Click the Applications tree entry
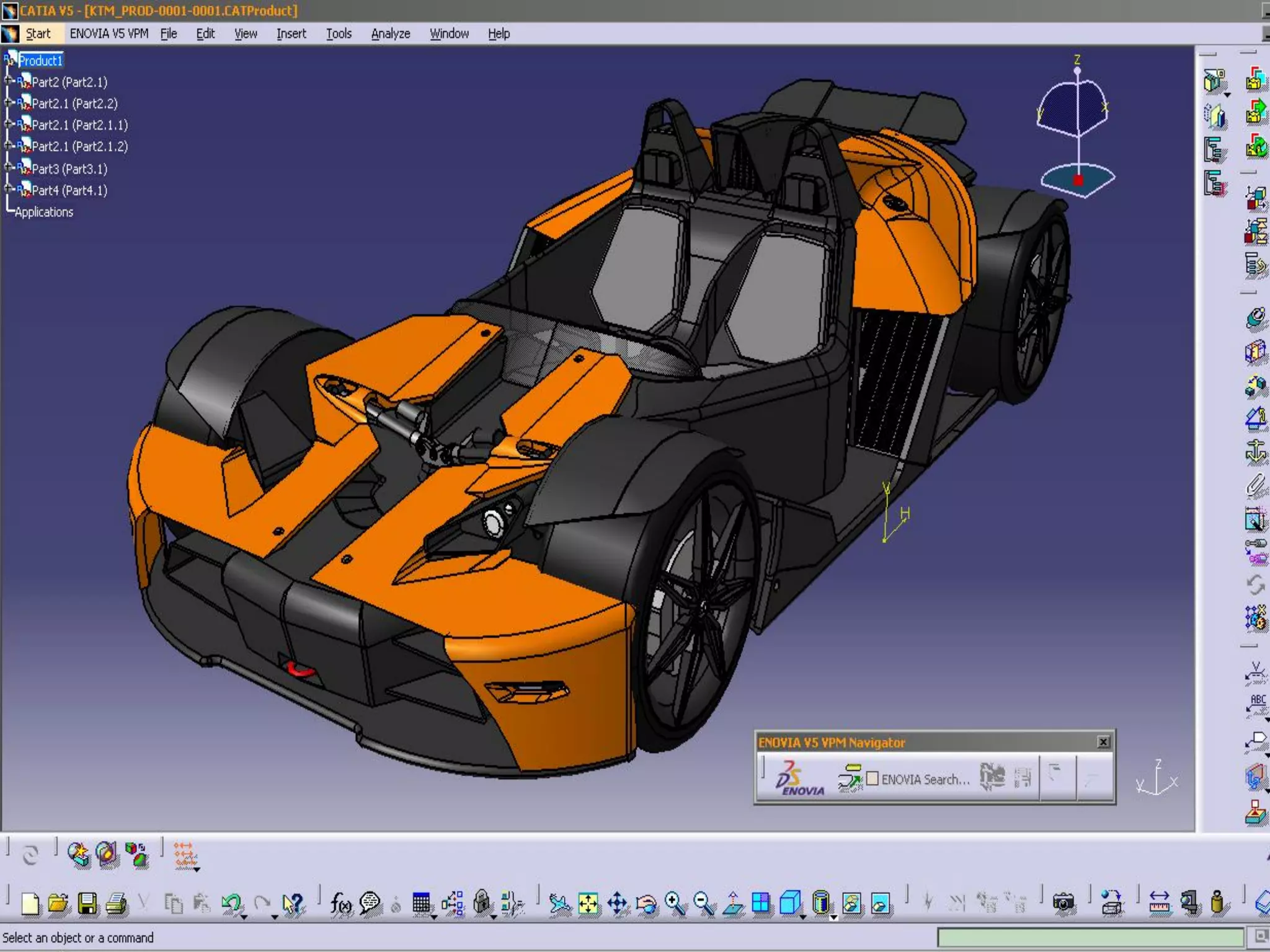Viewport: 1270px width, 952px height. [x=43, y=212]
